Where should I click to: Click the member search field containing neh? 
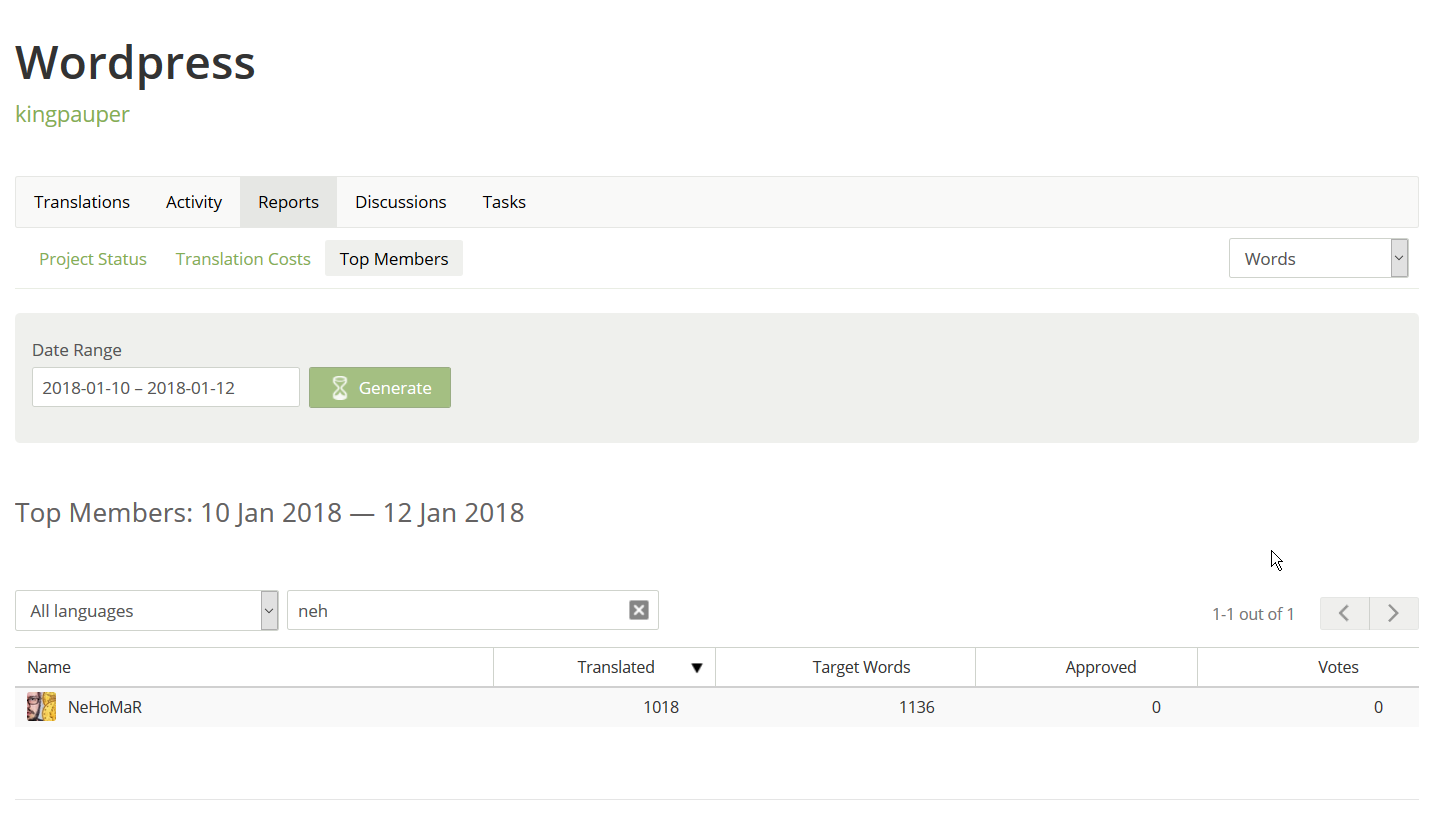pyautogui.click(x=473, y=610)
